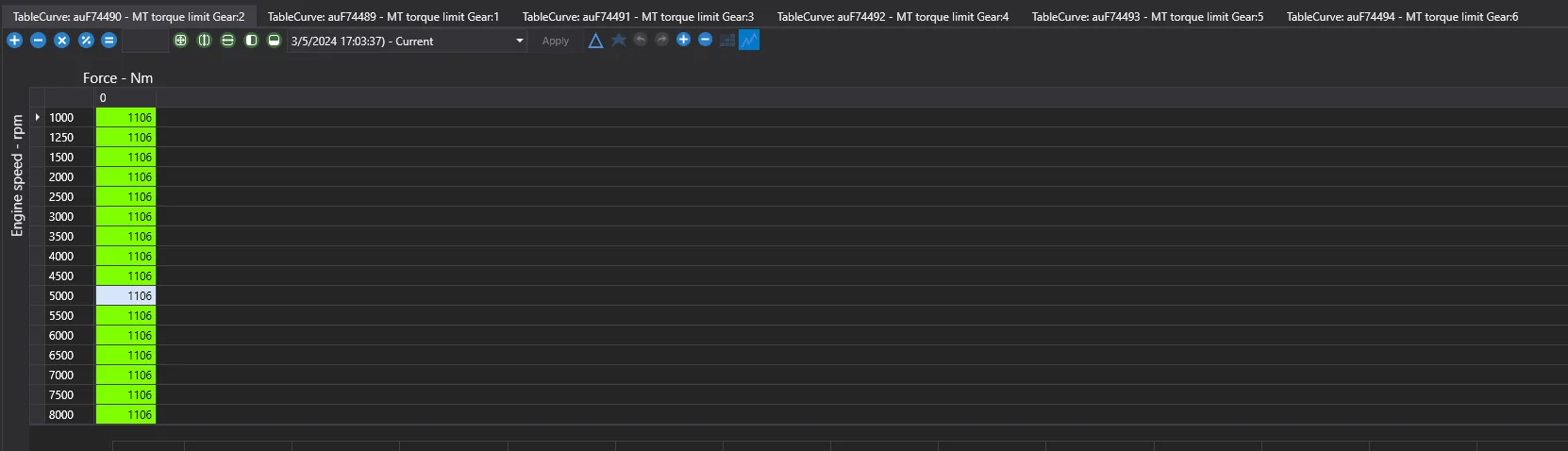1568x451 pixels.
Task: Click the undo arrow icon
Action: (640, 40)
